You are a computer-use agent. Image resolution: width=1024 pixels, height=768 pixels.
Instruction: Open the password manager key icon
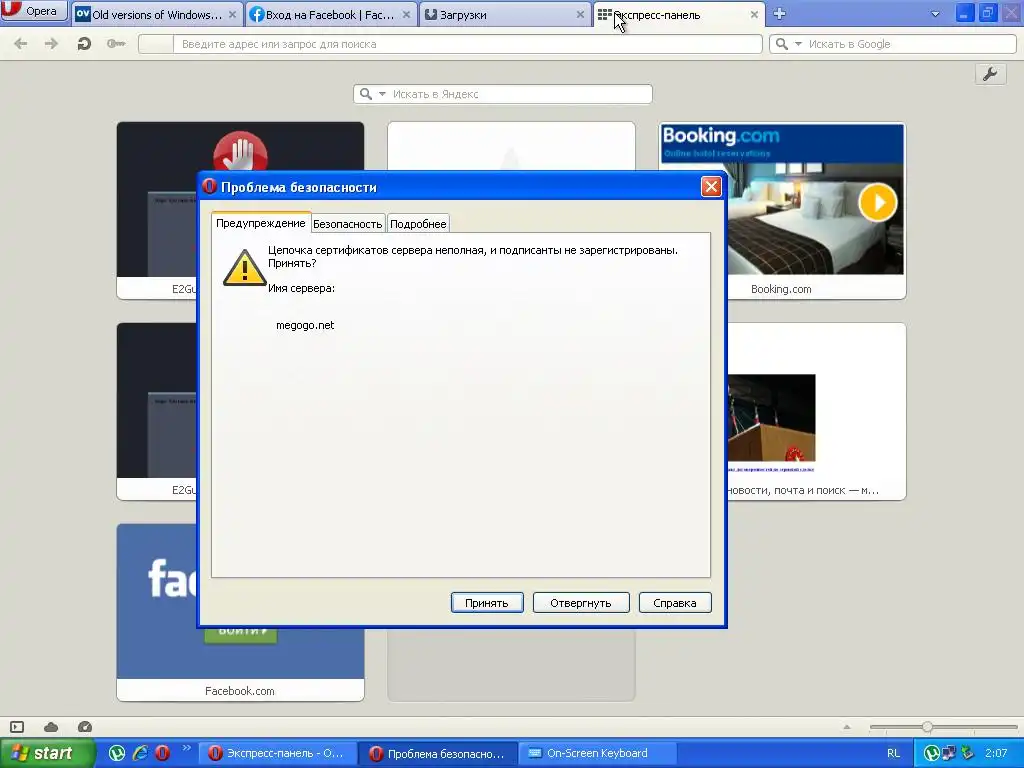(116, 44)
